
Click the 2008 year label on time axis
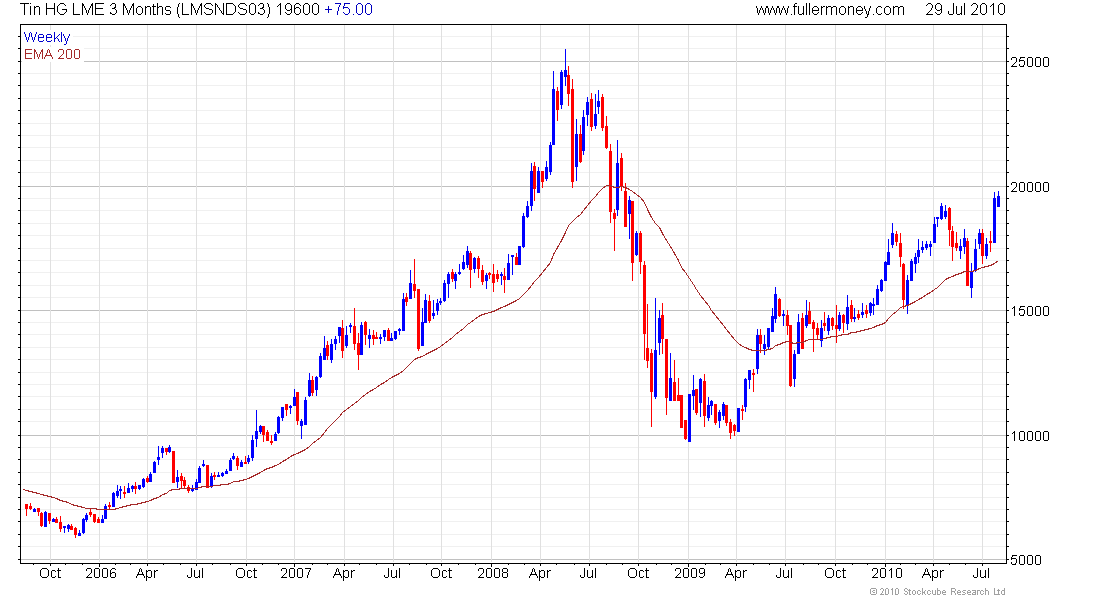coord(492,573)
